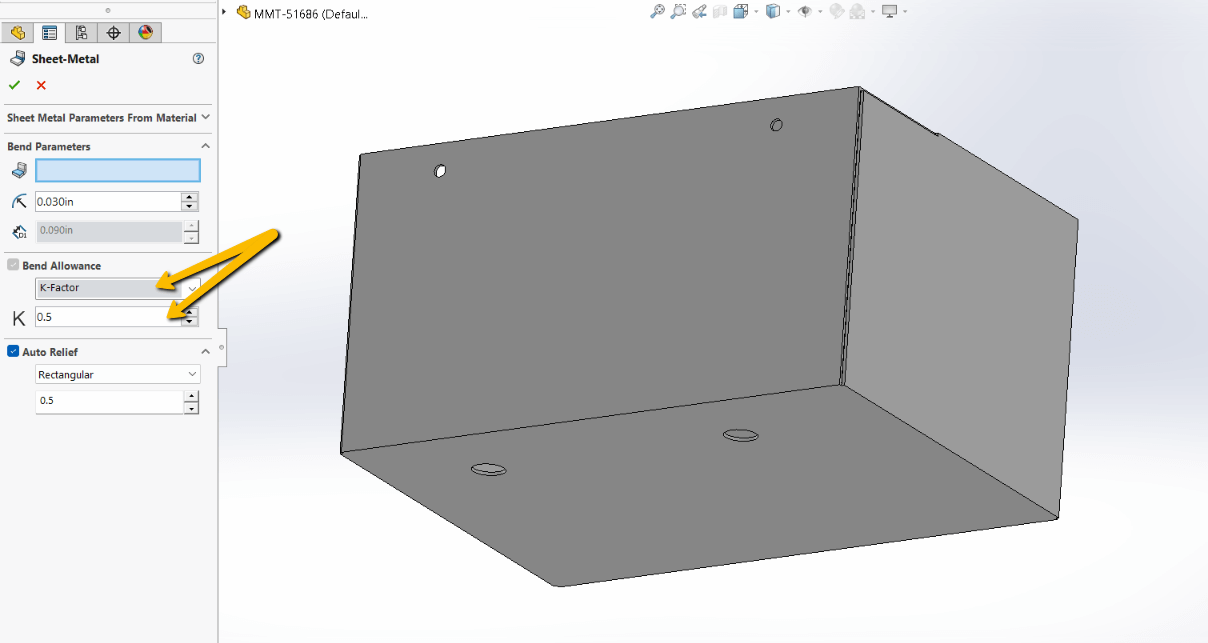1208x643 pixels.
Task: Increase bend radius with the up stepper arrow
Action: pos(189,196)
